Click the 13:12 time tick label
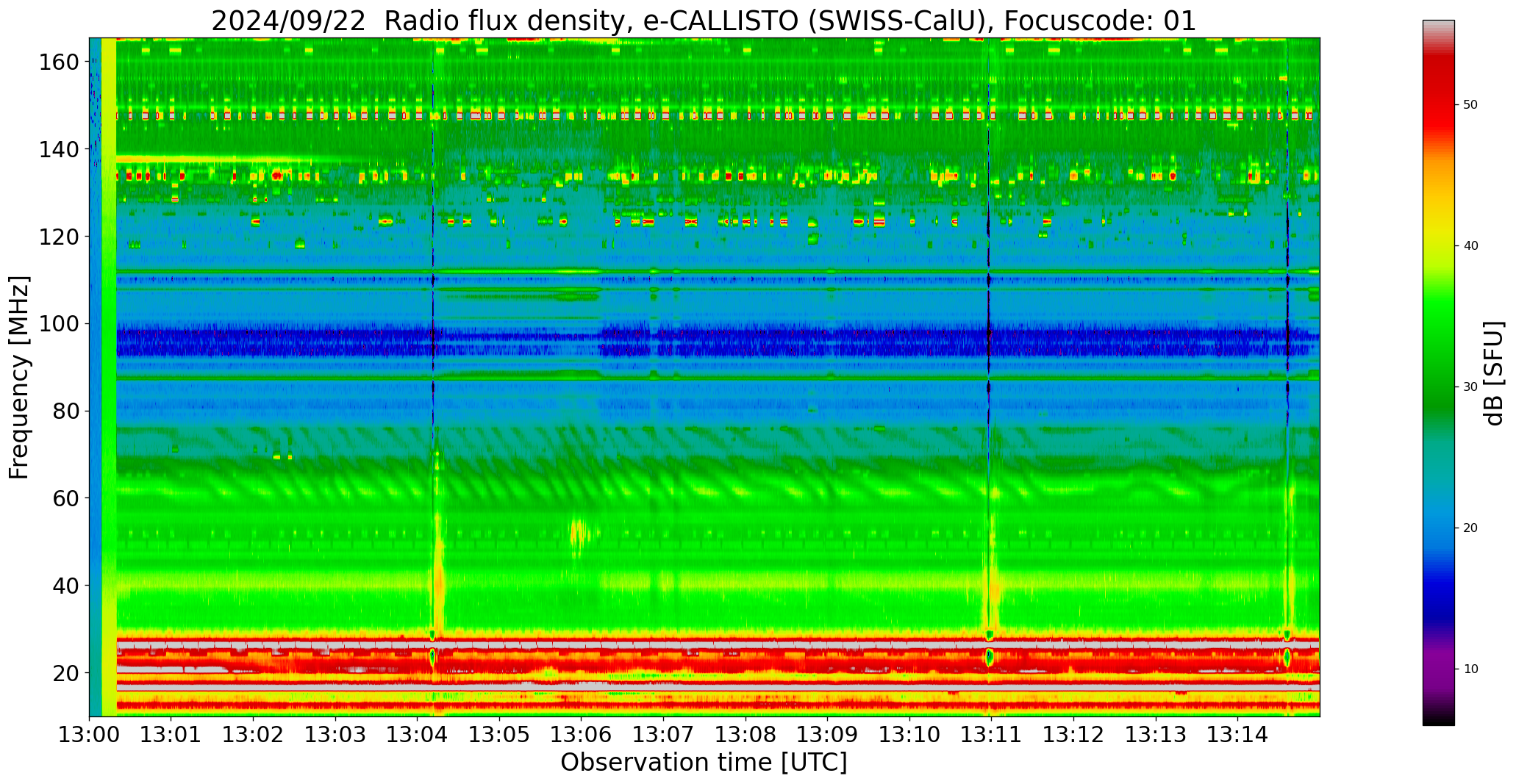The width and height of the screenshot is (1516, 784). click(1073, 734)
